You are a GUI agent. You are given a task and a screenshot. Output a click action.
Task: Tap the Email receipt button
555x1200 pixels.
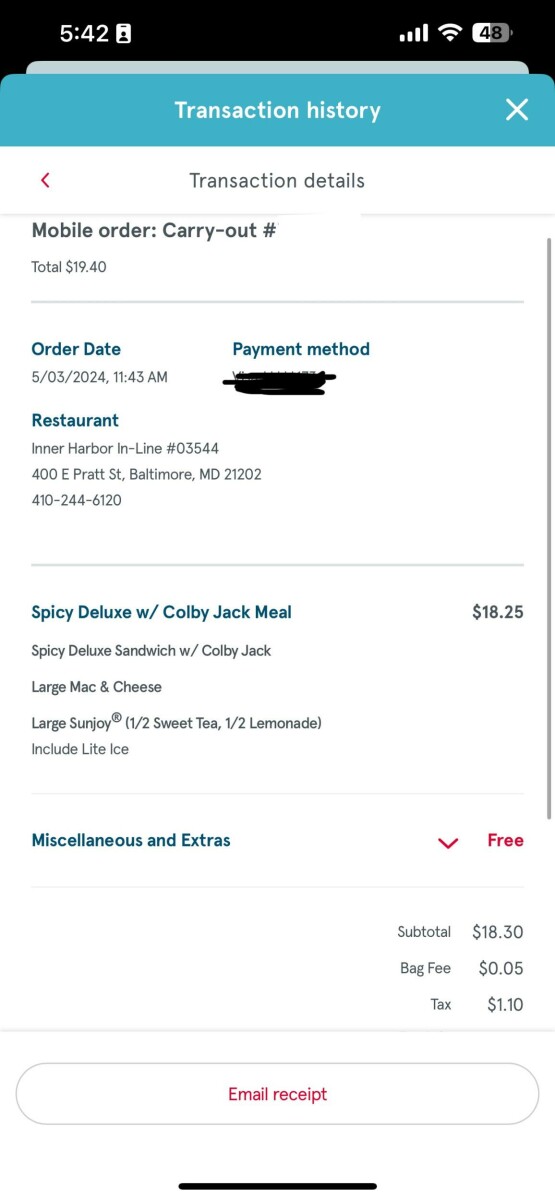pyautogui.click(x=277, y=1094)
